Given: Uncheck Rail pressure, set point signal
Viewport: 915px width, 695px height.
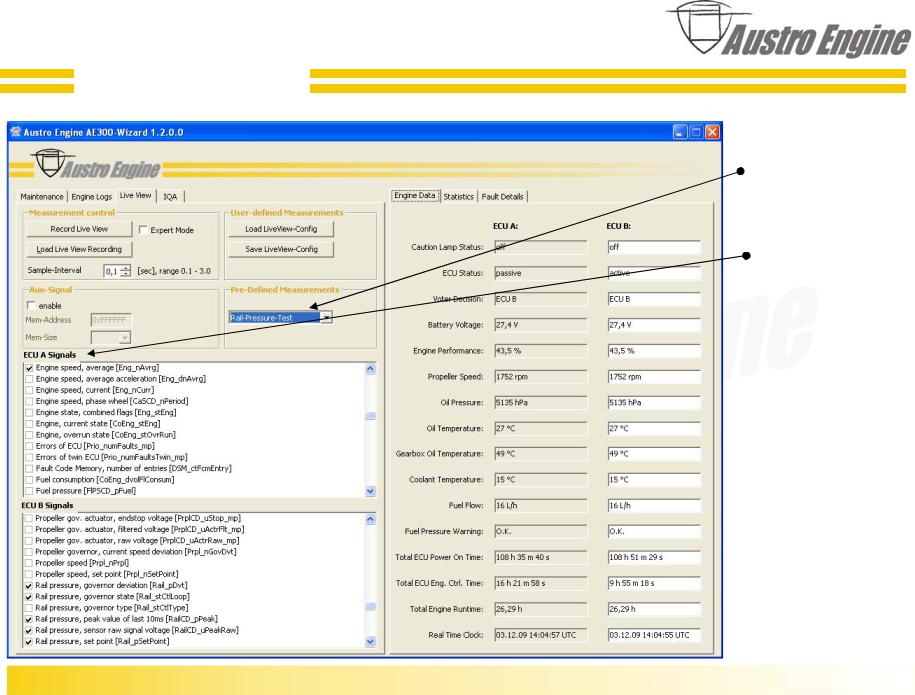Looking at the screenshot, I should point(29,642).
